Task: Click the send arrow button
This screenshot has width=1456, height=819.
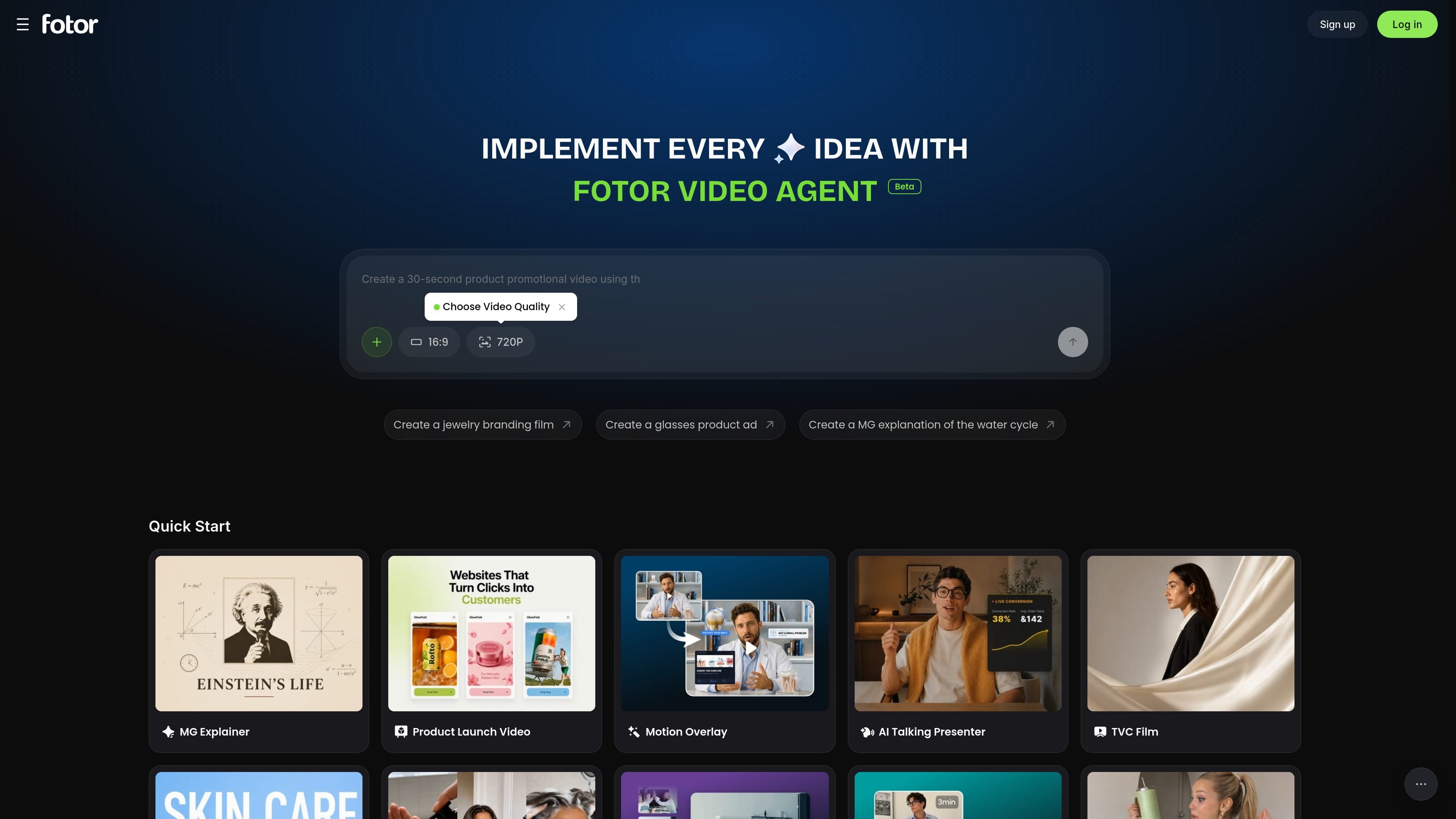Action: [1073, 342]
